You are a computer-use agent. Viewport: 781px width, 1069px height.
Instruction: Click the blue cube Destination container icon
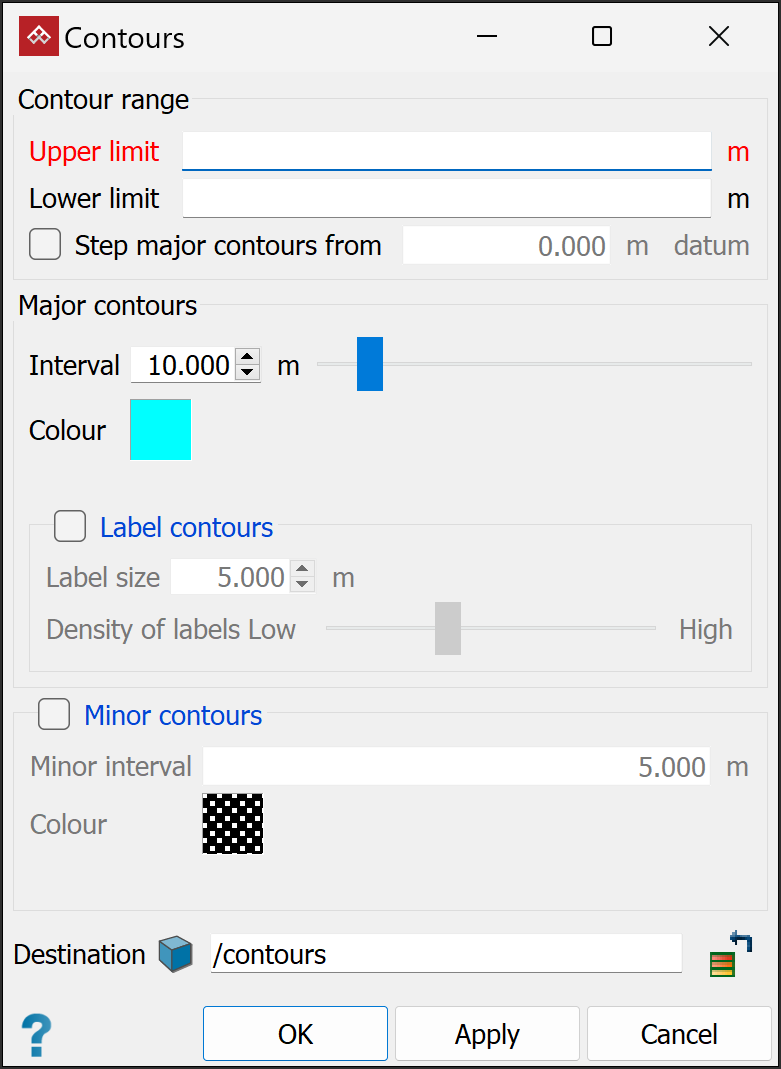pos(175,954)
